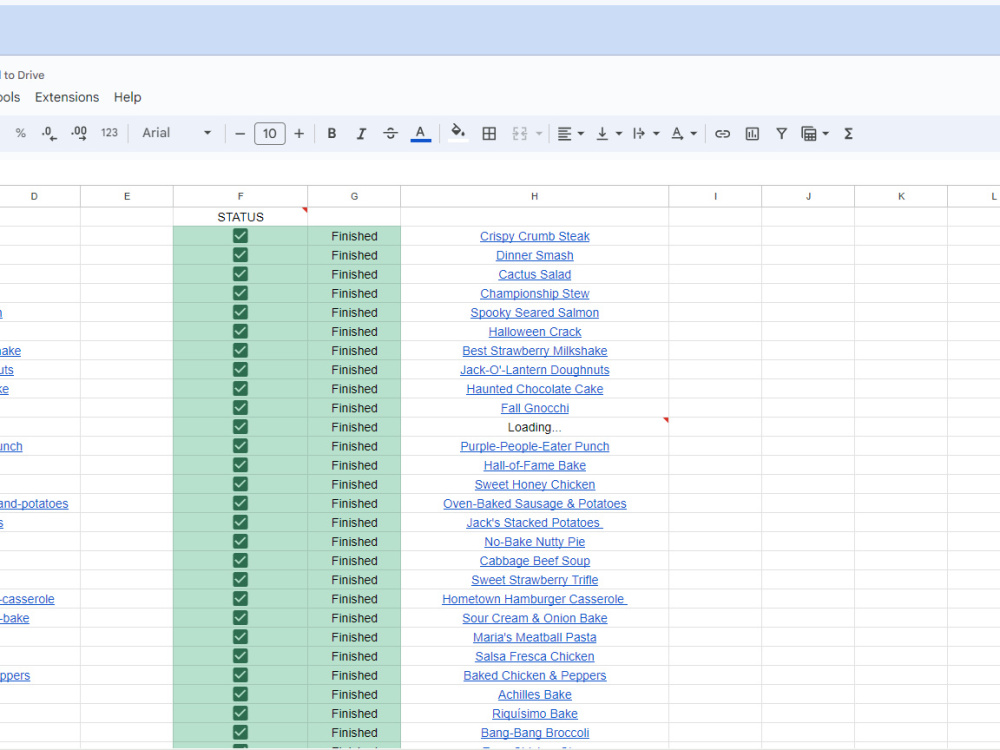Insert a chart
Image resolution: width=1000 pixels, height=750 pixels.
pyautogui.click(x=752, y=133)
